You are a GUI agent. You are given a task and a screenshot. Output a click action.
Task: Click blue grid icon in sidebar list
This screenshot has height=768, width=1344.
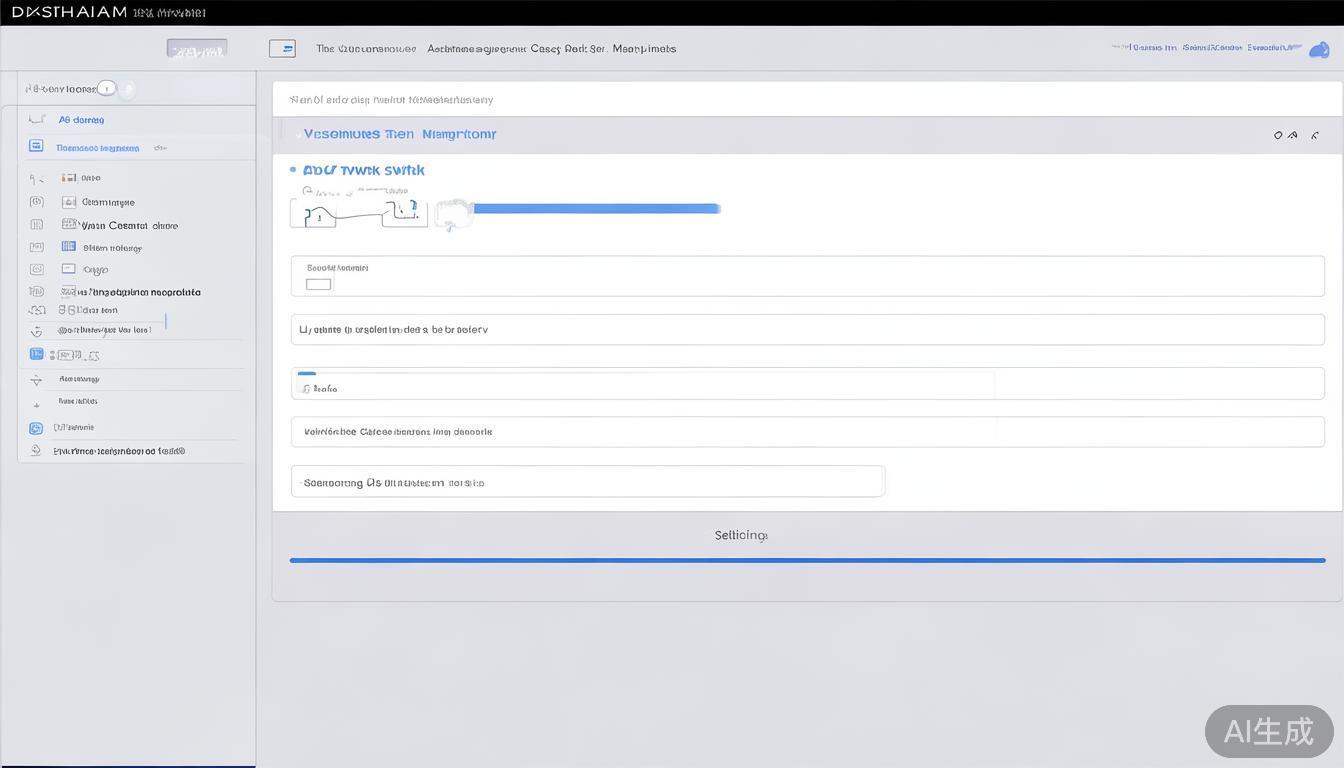[x=69, y=247]
